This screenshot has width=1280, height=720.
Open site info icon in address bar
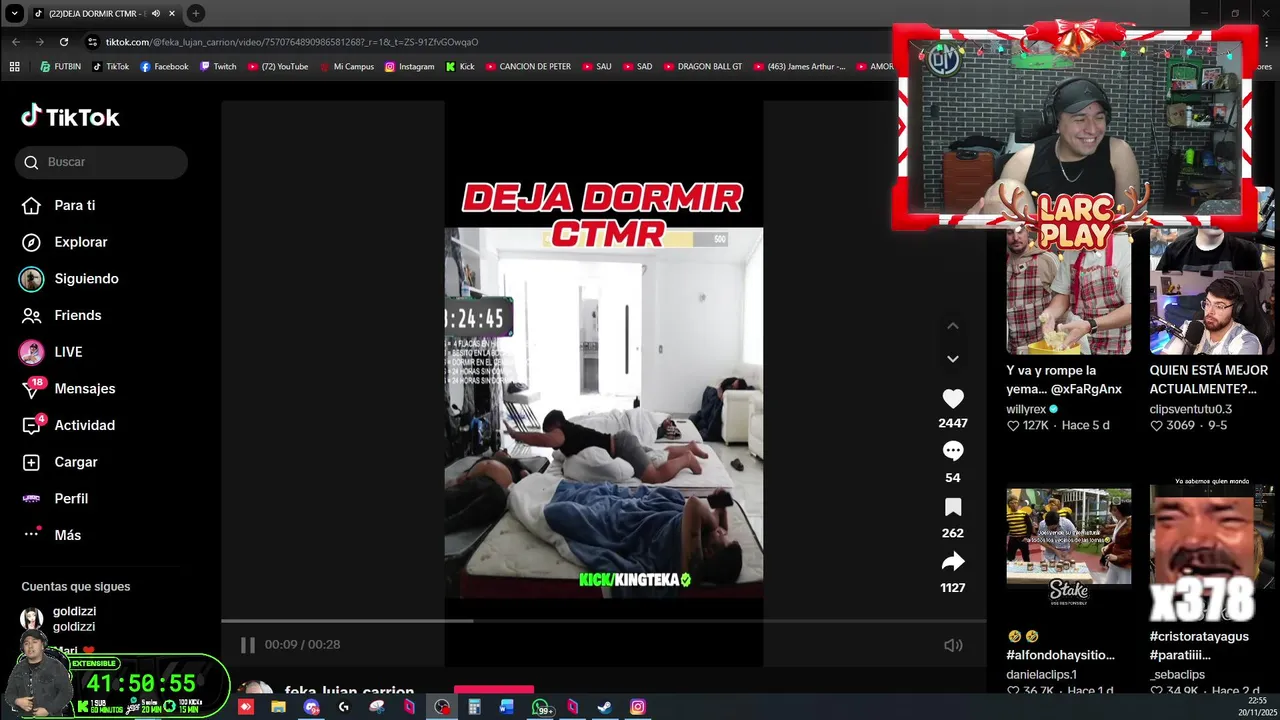(93, 42)
